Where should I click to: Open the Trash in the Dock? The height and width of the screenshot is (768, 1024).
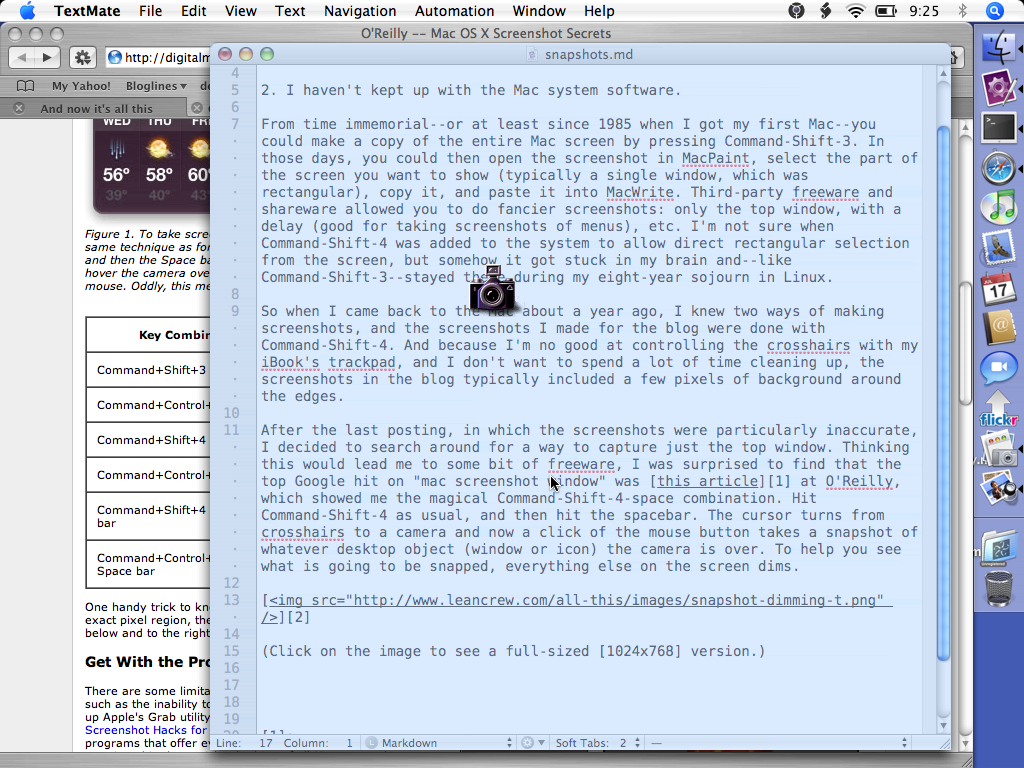[x=999, y=588]
